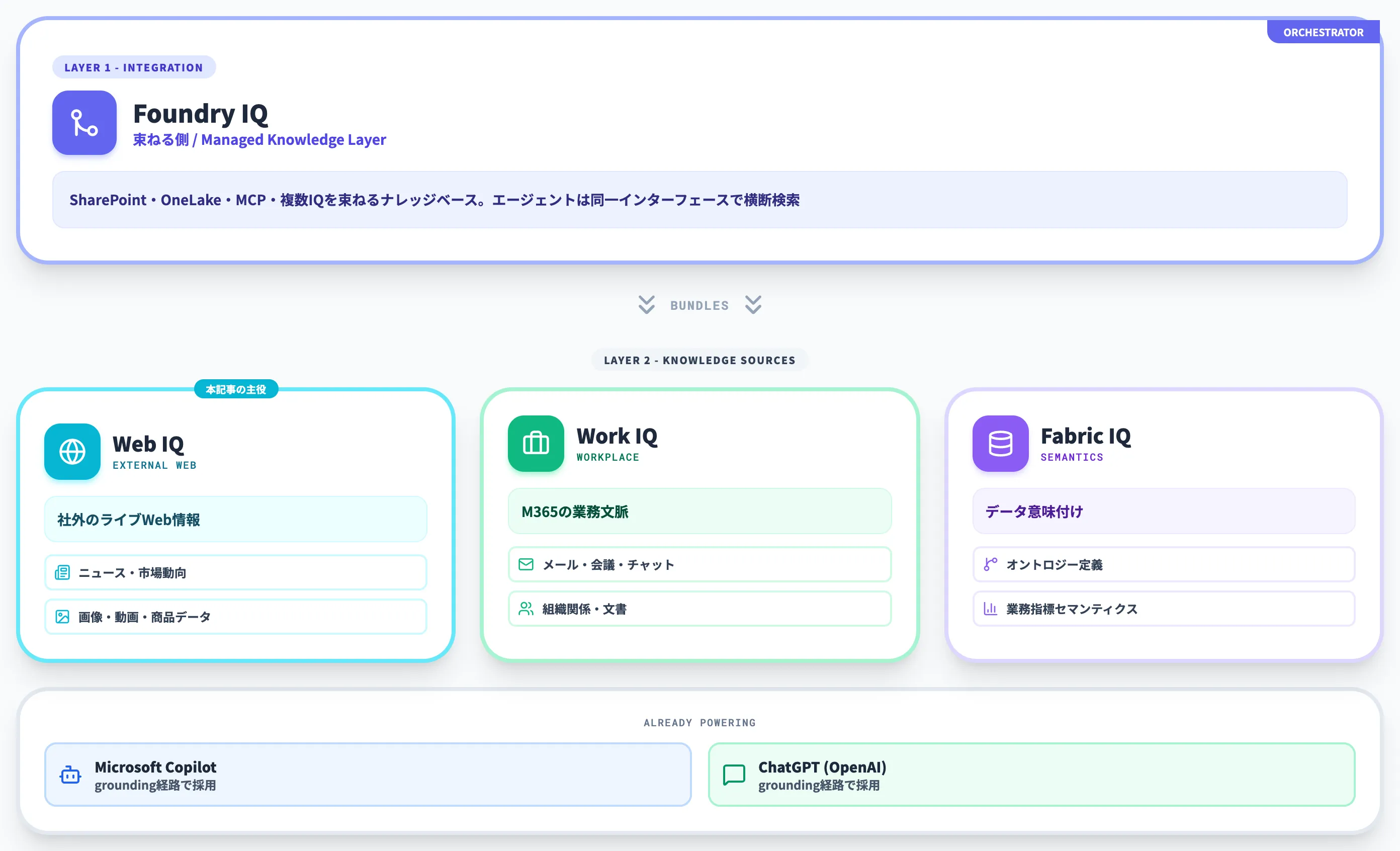Select the Microsoft Copilot card
The height and width of the screenshot is (851, 1400).
(x=368, y=775)
